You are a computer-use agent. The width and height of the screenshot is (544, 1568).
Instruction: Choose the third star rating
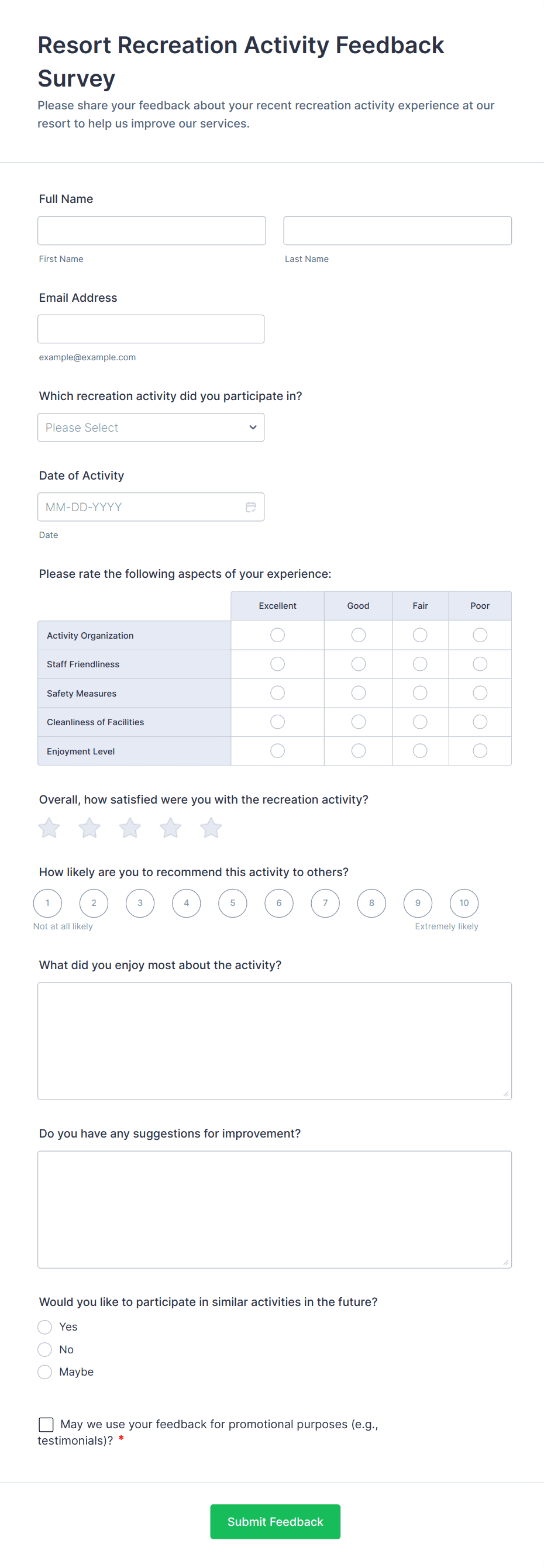pos(130,828)
